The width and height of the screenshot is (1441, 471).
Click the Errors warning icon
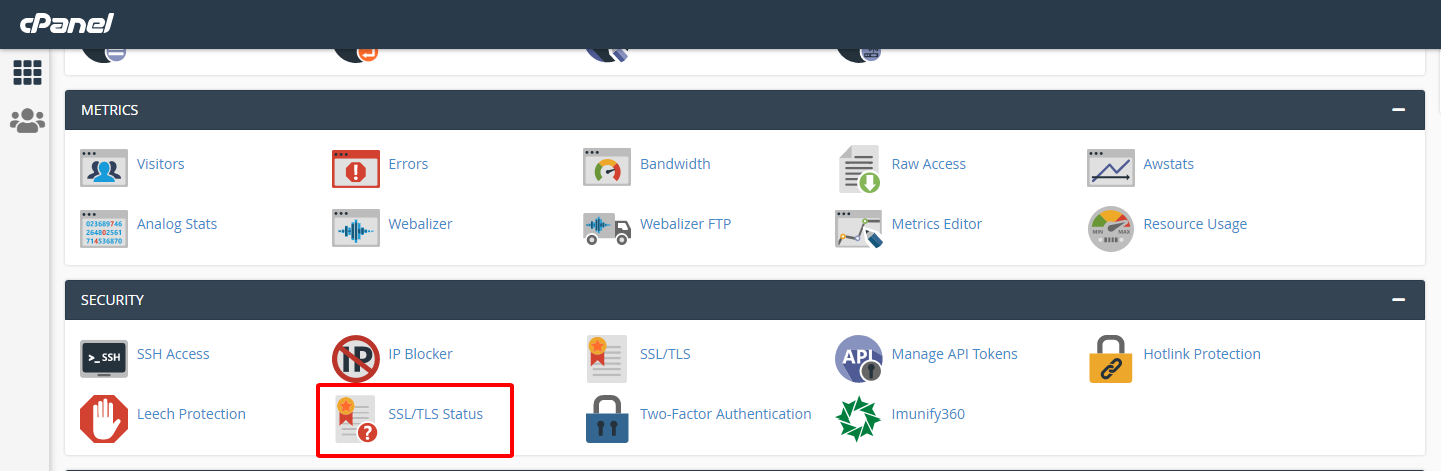(x=356, y=168)
